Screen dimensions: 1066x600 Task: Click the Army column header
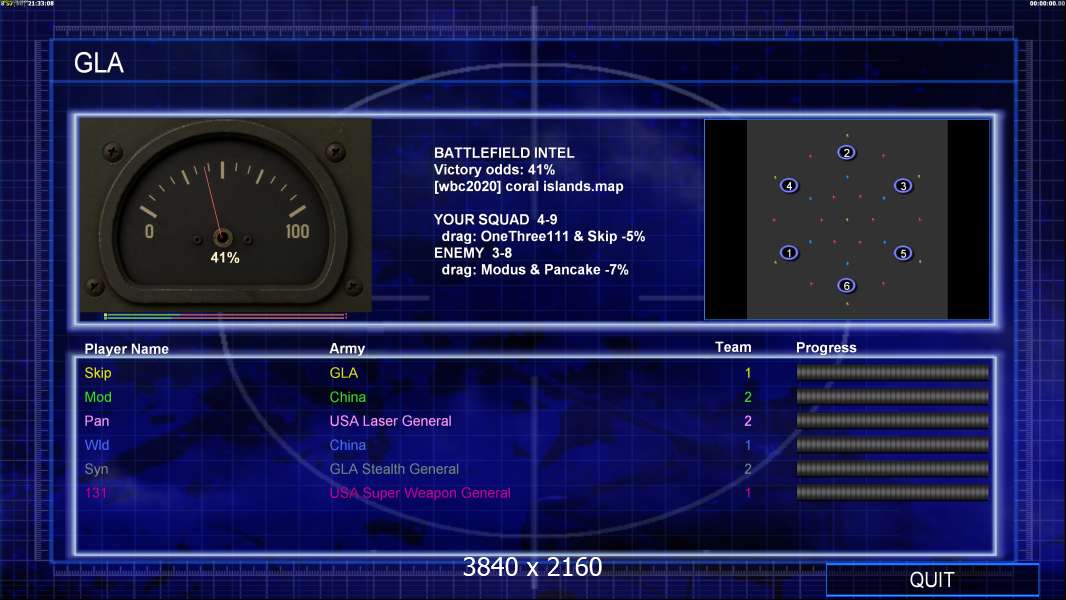[347, 348]
